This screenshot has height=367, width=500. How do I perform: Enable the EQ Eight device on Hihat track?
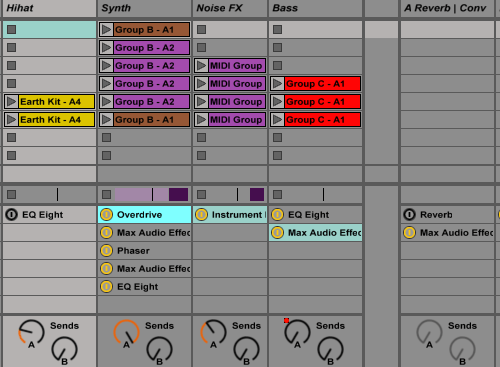click(x=12, y=215)
